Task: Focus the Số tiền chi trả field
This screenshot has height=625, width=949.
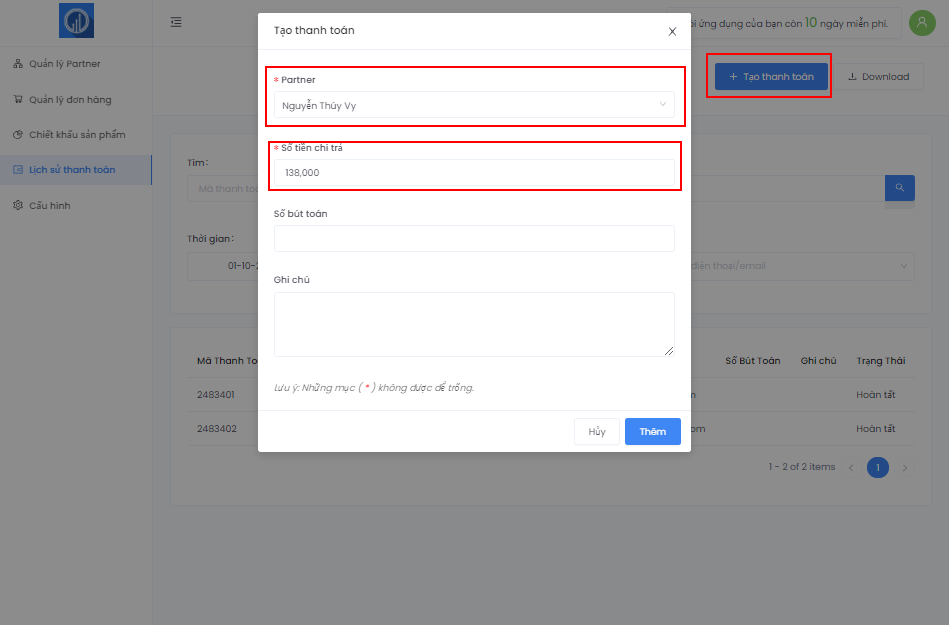Action: coord(474,173)
